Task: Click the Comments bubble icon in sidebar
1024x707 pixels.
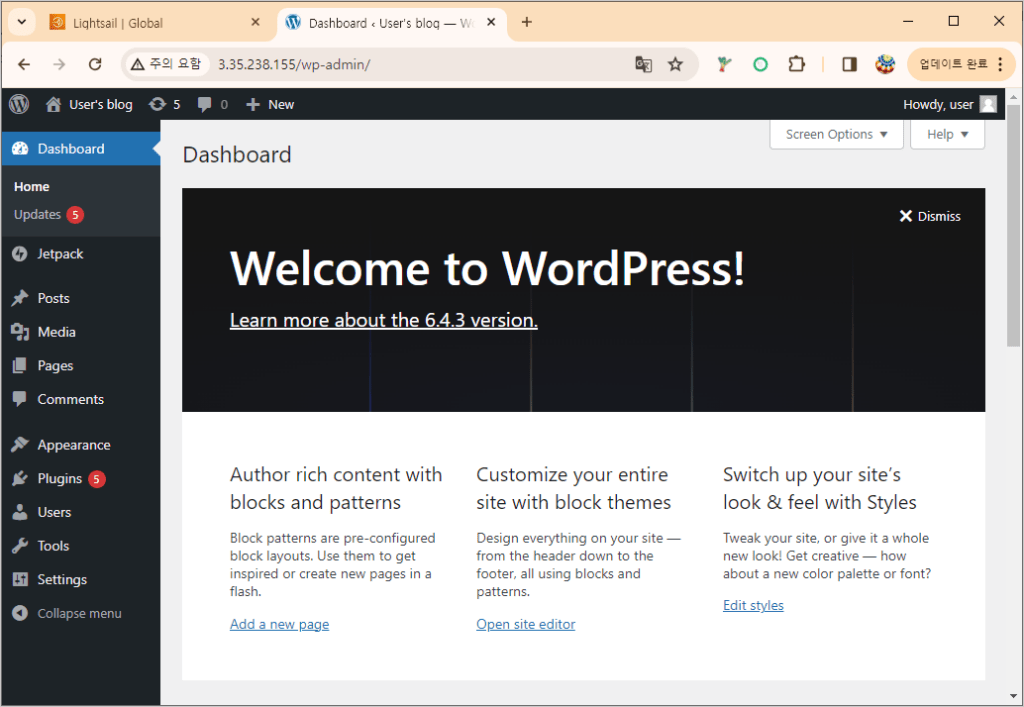Action: 20,400
